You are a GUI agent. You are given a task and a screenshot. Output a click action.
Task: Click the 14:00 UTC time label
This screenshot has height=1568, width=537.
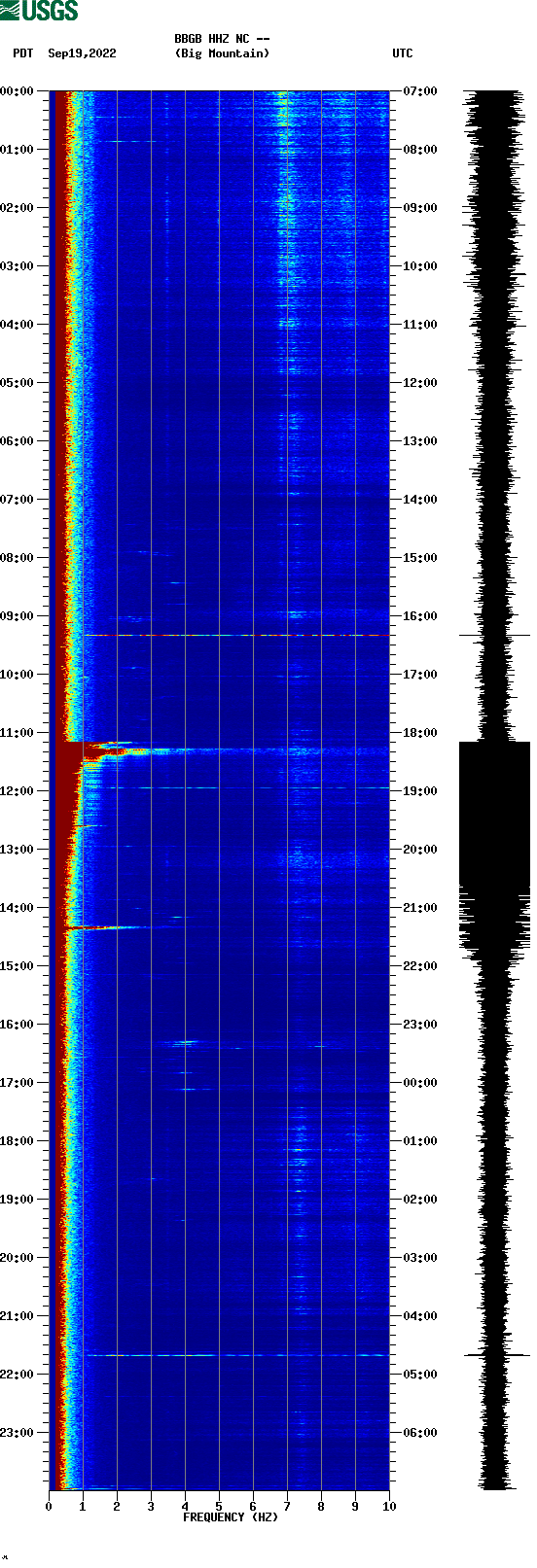coord(420,500)
